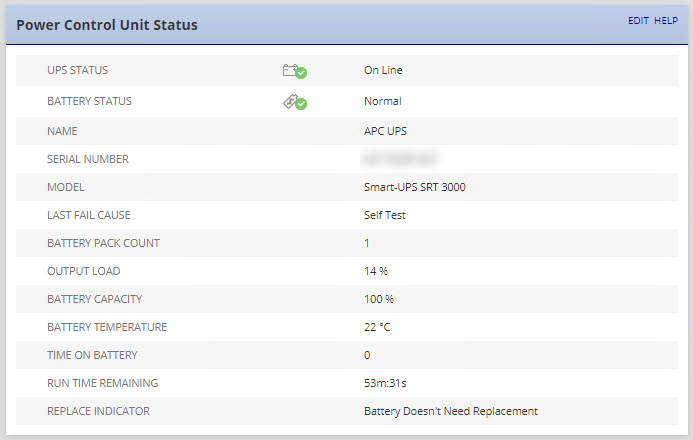Select the SERIAL NUMBER label
The width and height of the screenshot is (693, 440).
click(88, 159)
